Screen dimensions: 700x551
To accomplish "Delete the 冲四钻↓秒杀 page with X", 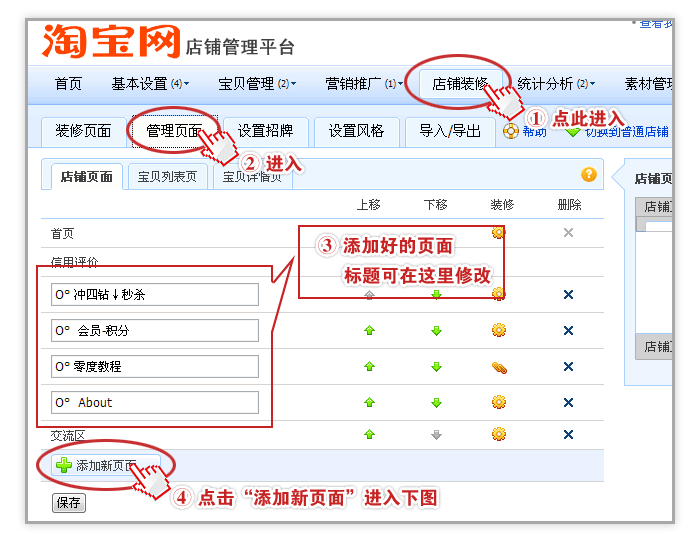I will [568, 295].
